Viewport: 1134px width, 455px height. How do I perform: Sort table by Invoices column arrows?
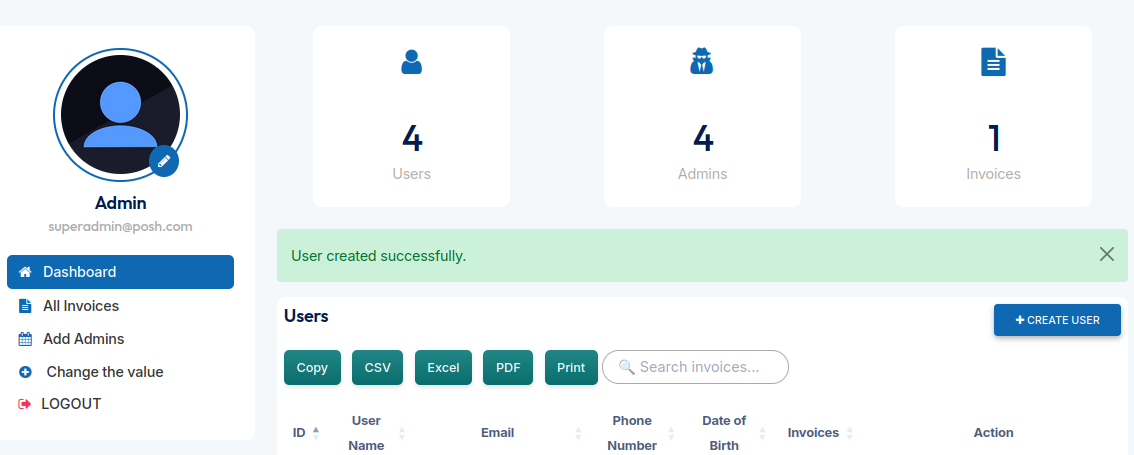[x=849, y=433]
